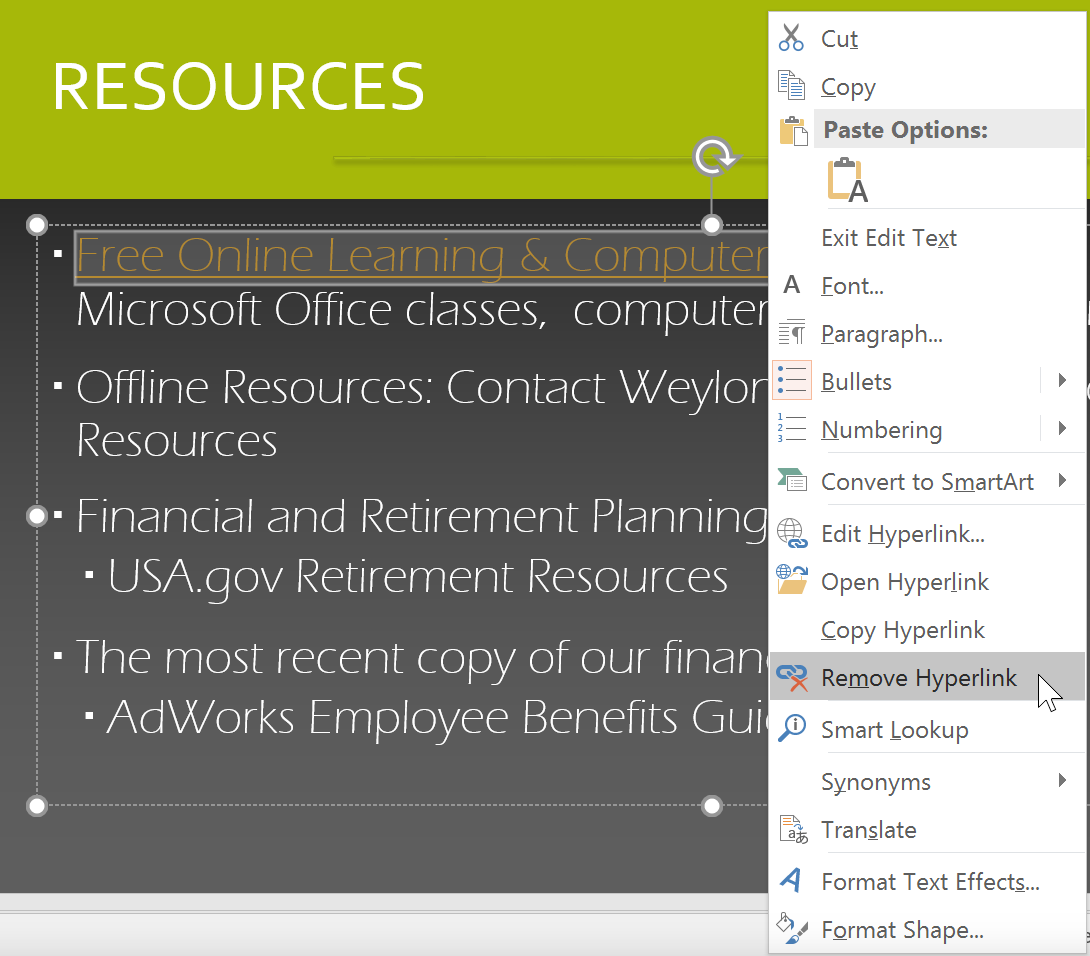Expand the Bullets submenu arrow

pos(1062,381)
